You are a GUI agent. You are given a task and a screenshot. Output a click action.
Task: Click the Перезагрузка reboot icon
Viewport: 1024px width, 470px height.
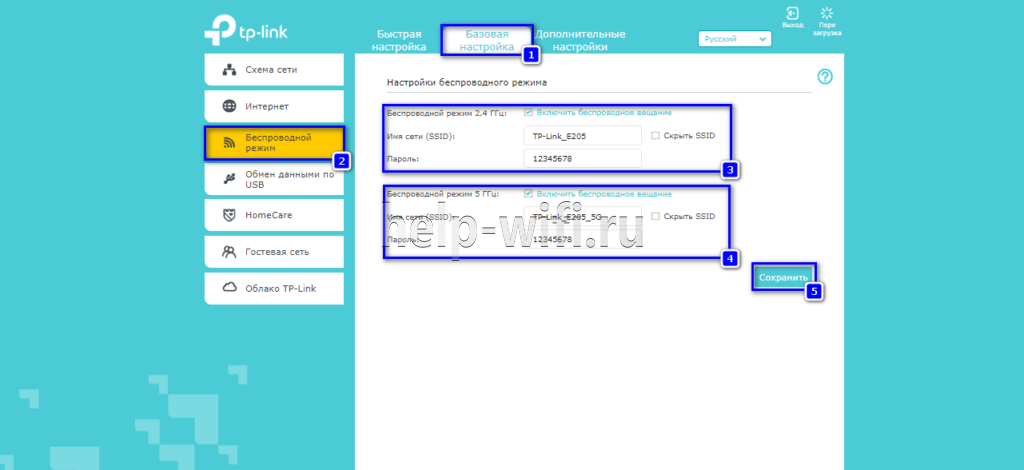(x=826, y=14)
